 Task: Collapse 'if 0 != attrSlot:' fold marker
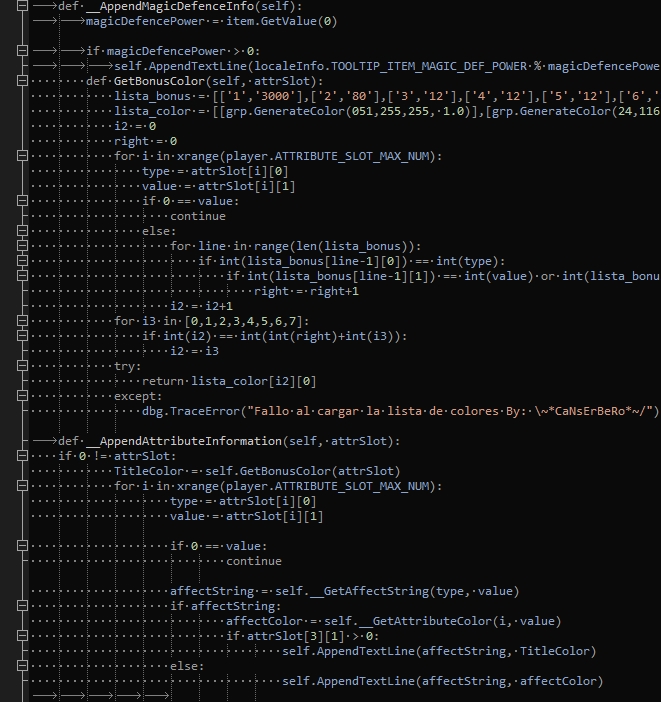tap(22, 456)
